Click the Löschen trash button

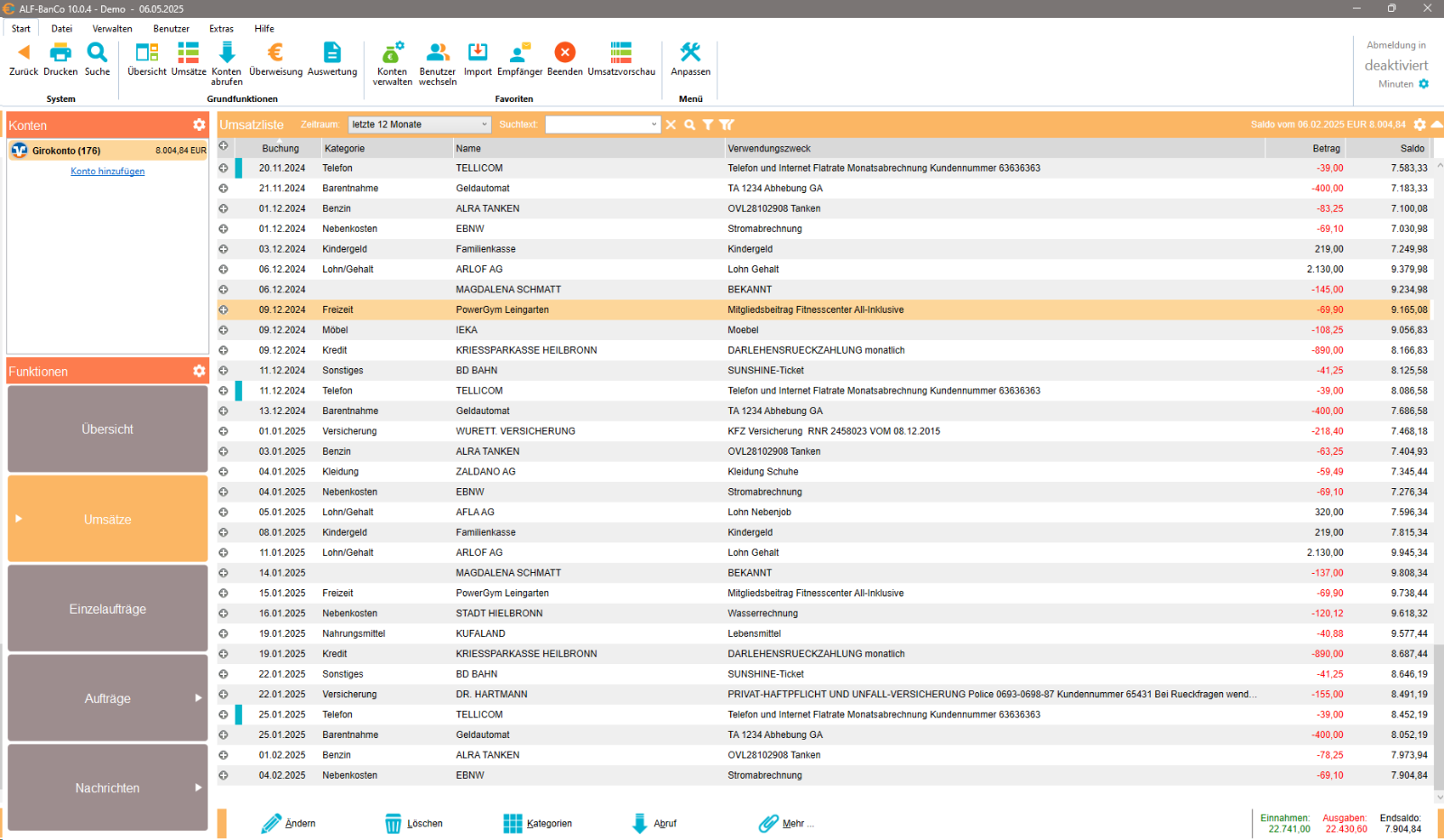coord(413,823)
